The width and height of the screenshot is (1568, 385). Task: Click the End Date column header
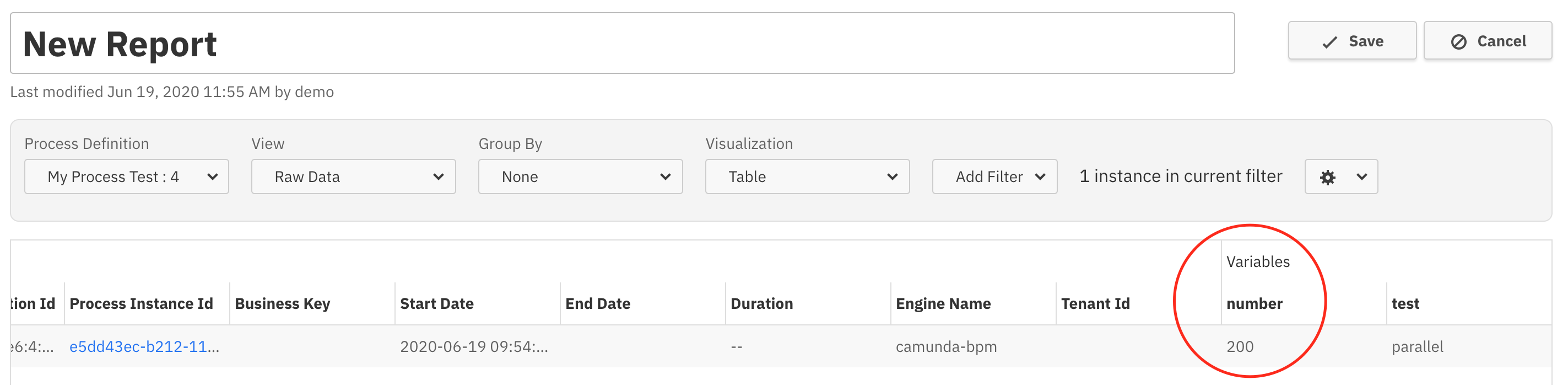(598, 303)
